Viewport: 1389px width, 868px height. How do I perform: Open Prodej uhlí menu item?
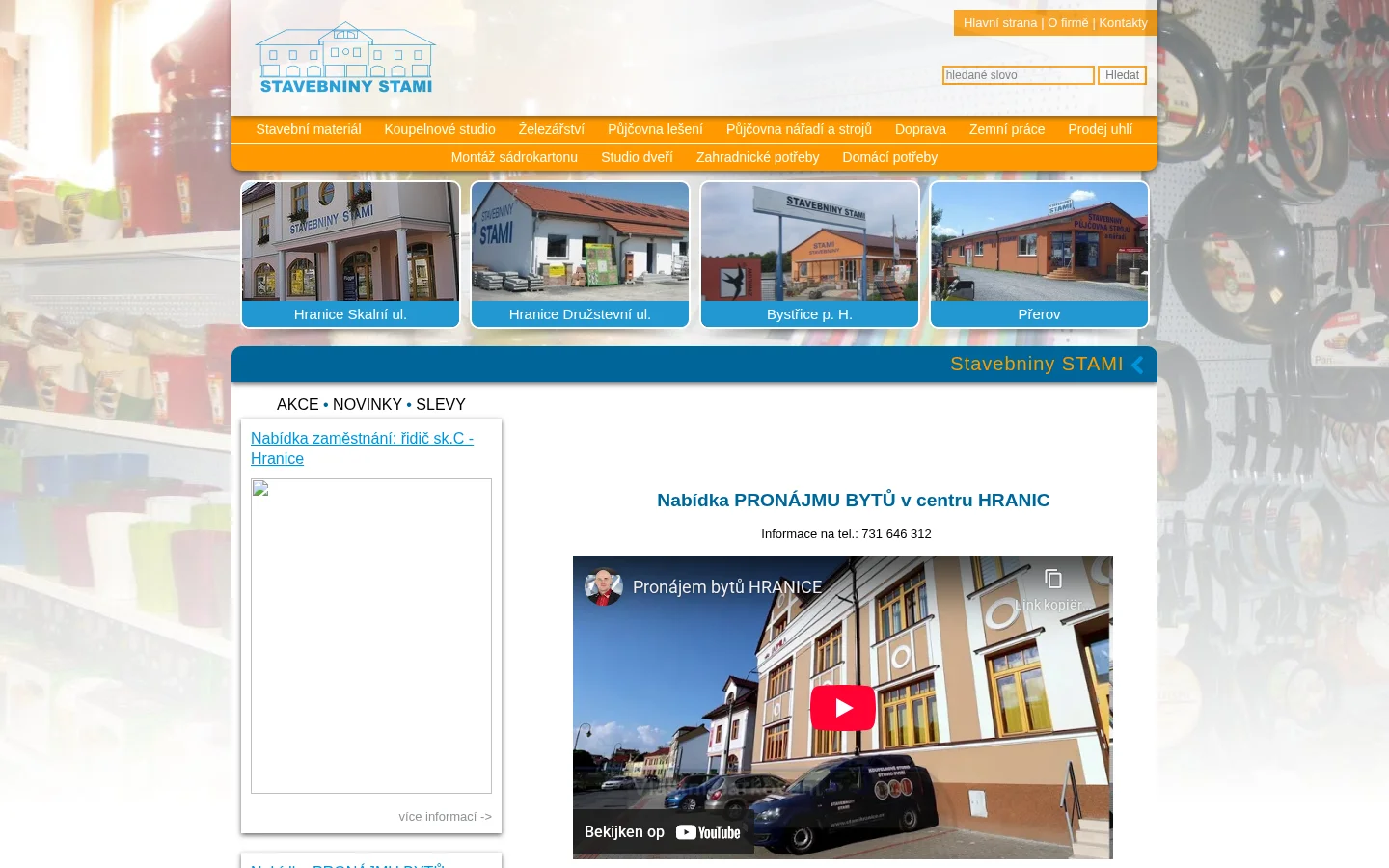(x=1100, y=129)
